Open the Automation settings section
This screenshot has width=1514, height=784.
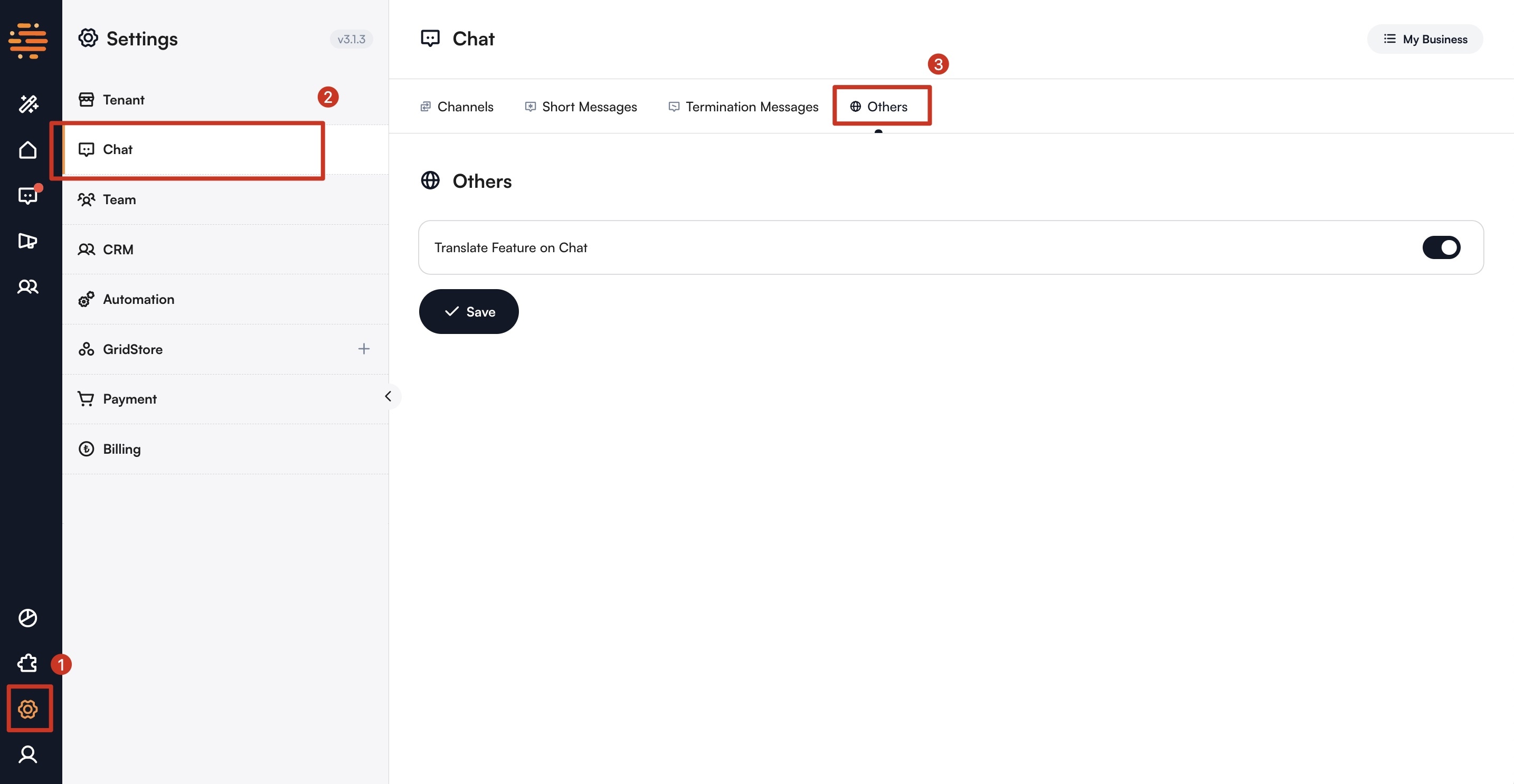138,300
